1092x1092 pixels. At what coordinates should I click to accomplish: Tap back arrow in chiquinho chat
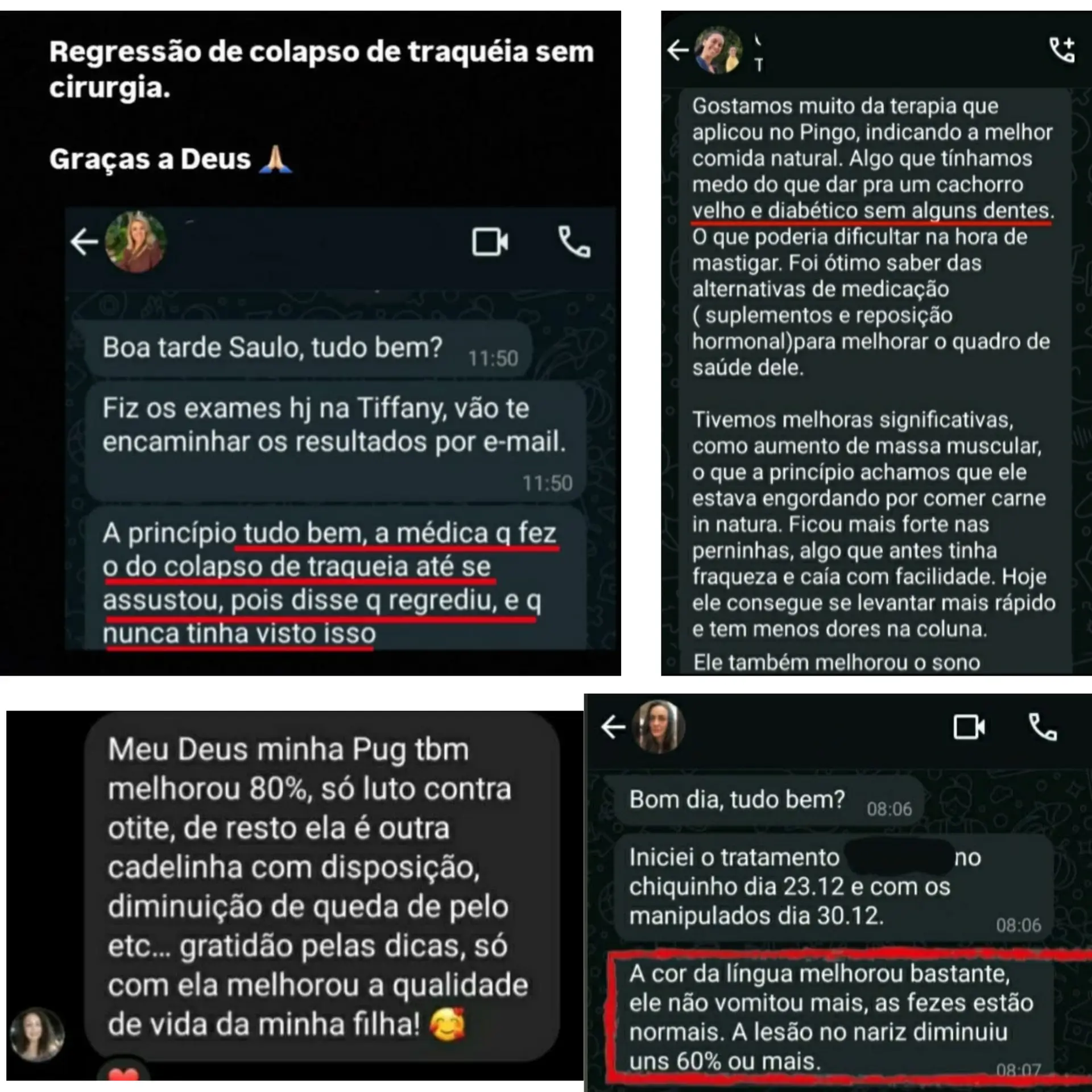coord(613,727)
